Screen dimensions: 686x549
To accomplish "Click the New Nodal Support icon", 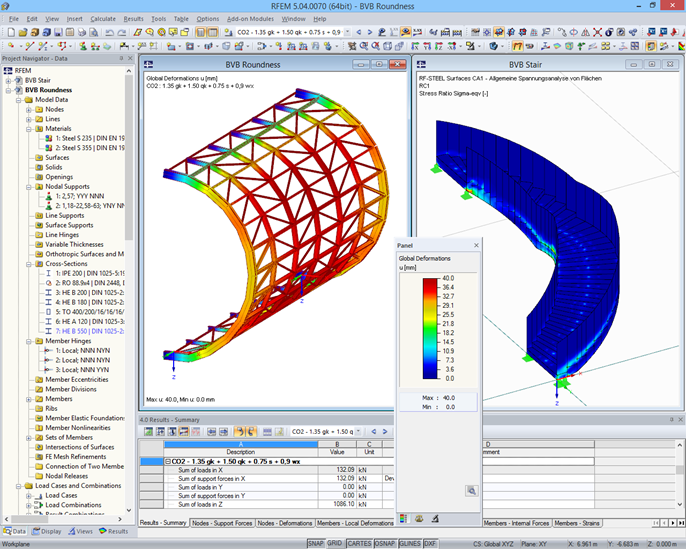I will point(83,45).
